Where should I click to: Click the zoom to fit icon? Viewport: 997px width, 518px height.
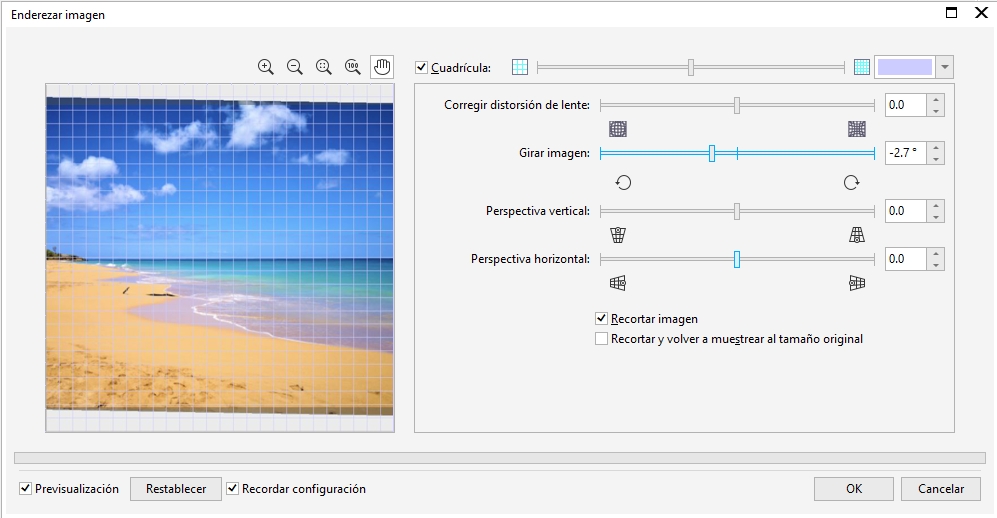pyautogui.click(x=323, y=67)
